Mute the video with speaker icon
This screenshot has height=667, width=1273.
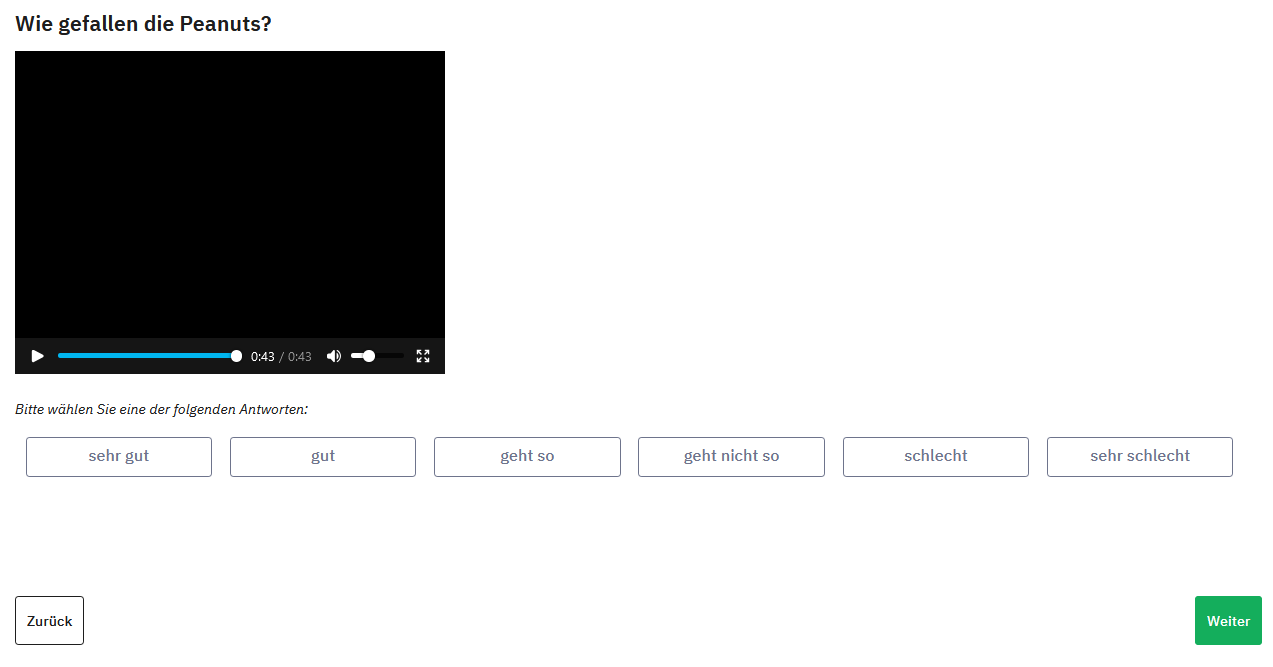coord(334,356)
